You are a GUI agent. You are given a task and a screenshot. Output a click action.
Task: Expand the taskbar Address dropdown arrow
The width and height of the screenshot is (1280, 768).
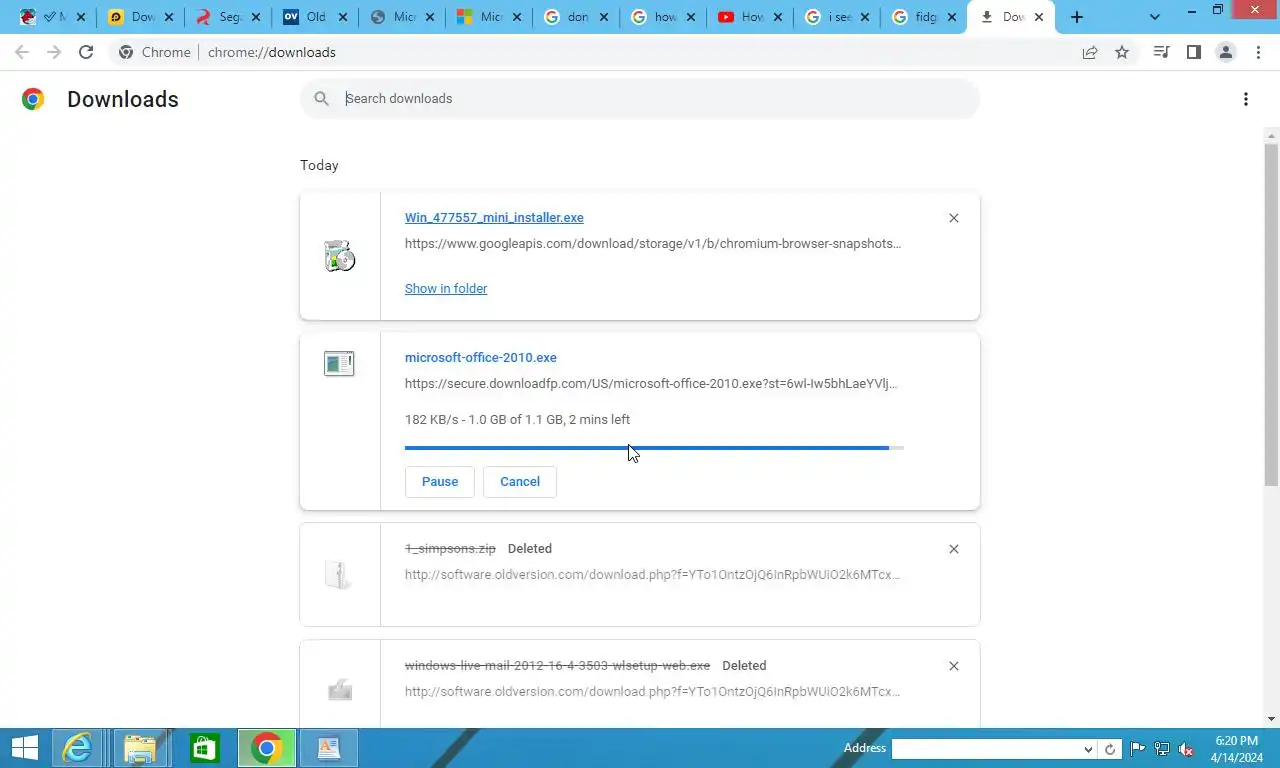coord(1088,749)
